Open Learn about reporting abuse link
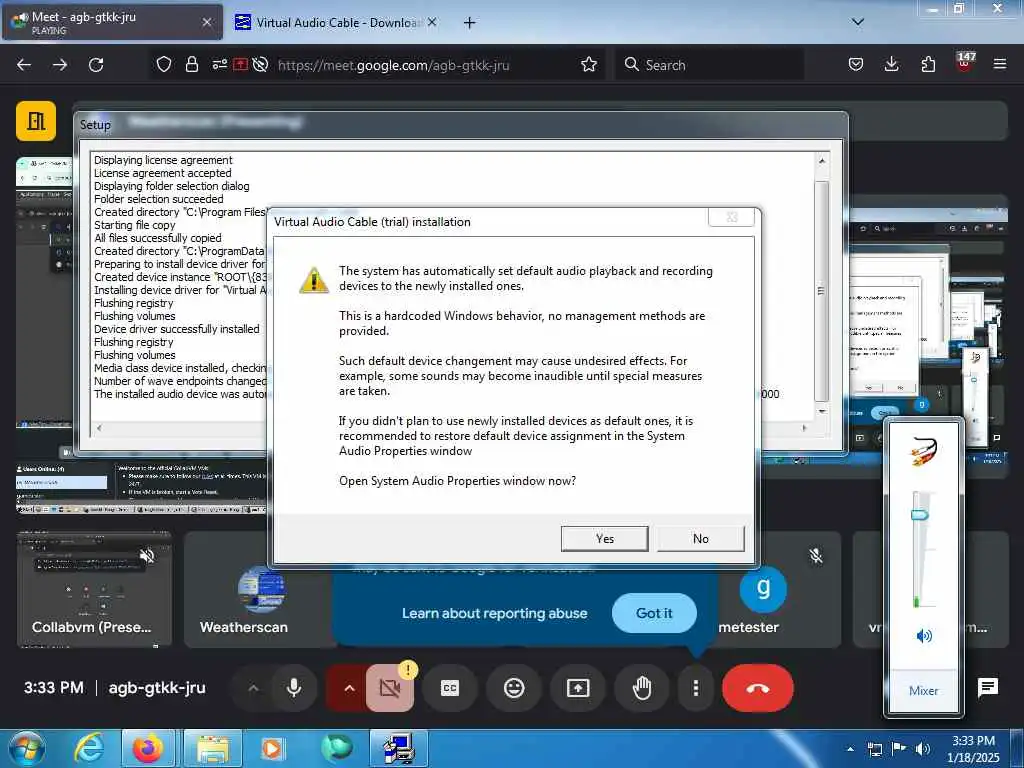 [494, 613]
